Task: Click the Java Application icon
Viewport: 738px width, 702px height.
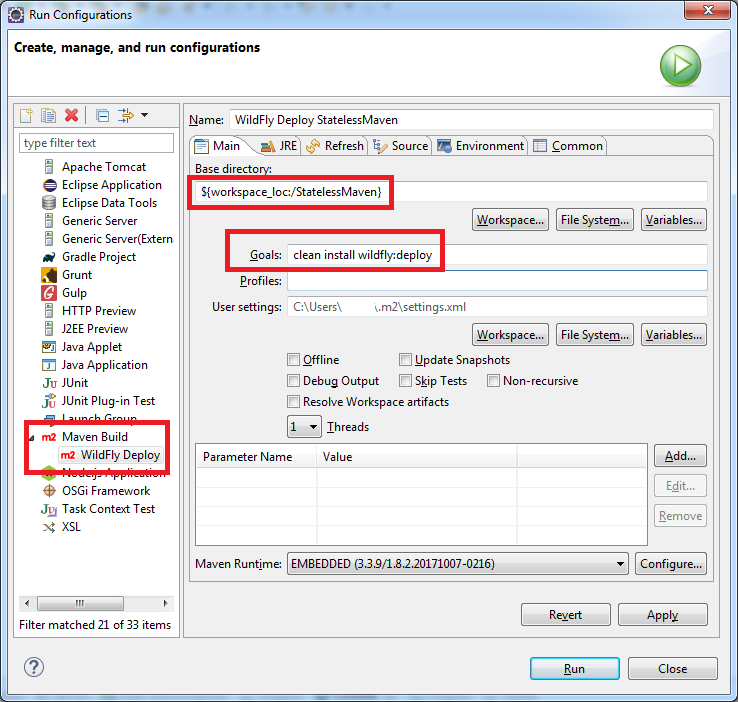Action: (x=49, y=365)
